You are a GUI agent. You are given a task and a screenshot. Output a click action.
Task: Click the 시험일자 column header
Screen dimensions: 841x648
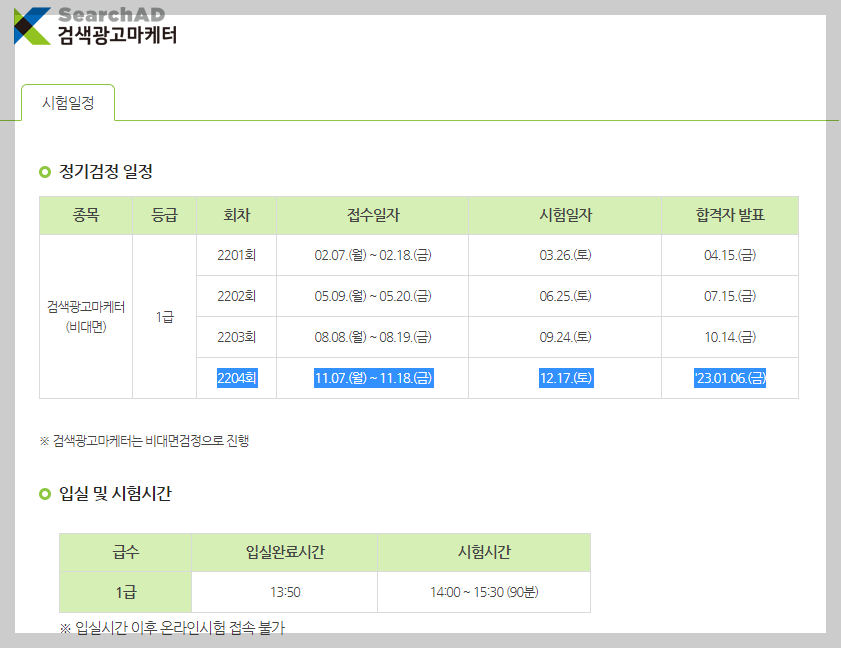(565, 215)
